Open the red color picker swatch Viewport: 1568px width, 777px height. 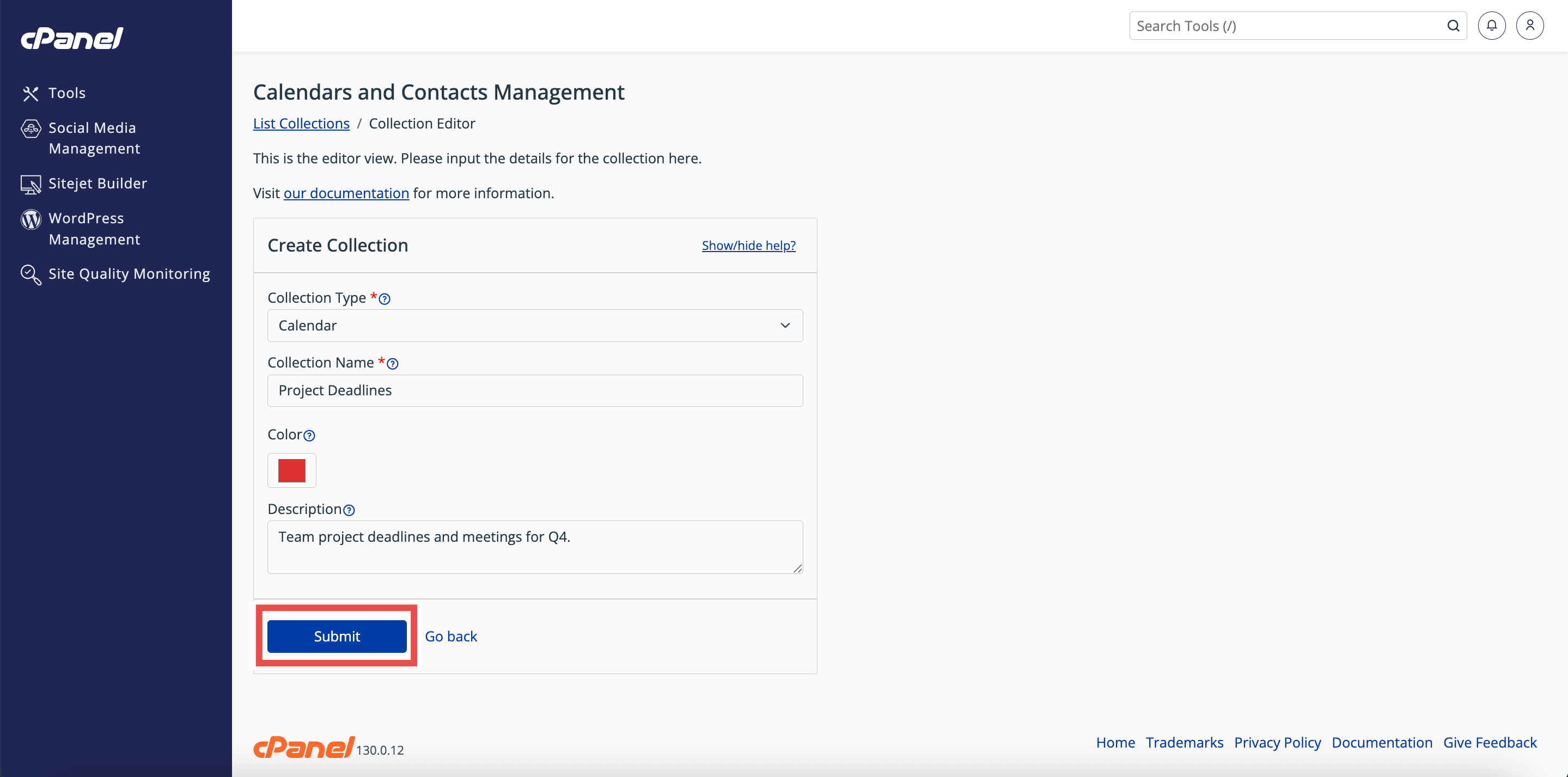(291, 470)
